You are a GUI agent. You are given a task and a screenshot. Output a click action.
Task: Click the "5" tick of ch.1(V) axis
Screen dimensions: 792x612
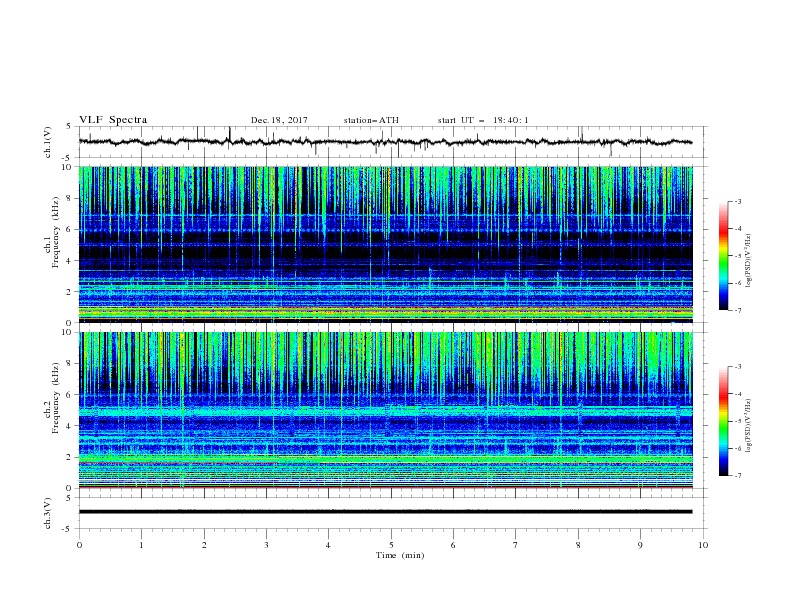pos(70,126)
